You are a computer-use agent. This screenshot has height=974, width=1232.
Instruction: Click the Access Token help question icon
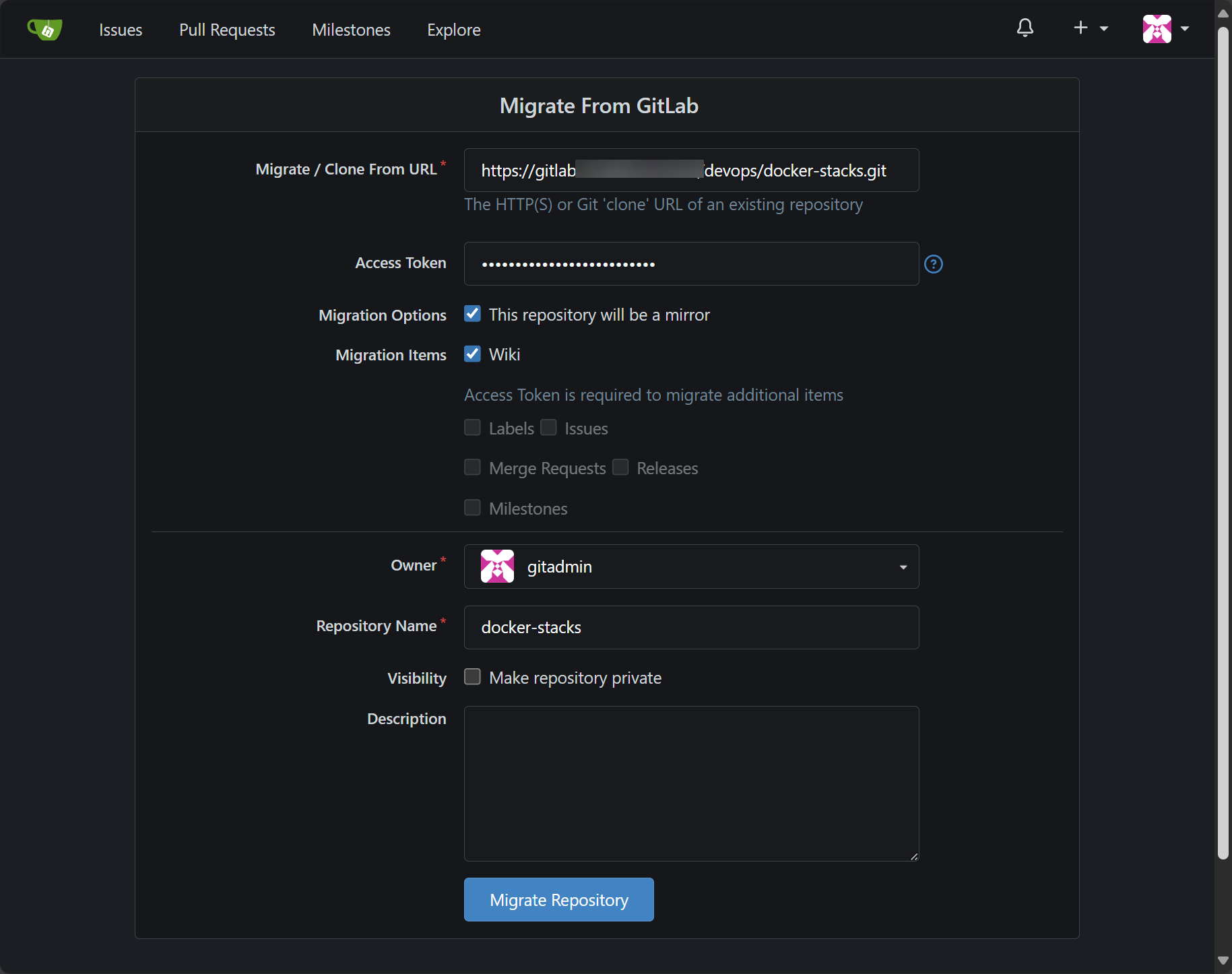coord(933,264)
